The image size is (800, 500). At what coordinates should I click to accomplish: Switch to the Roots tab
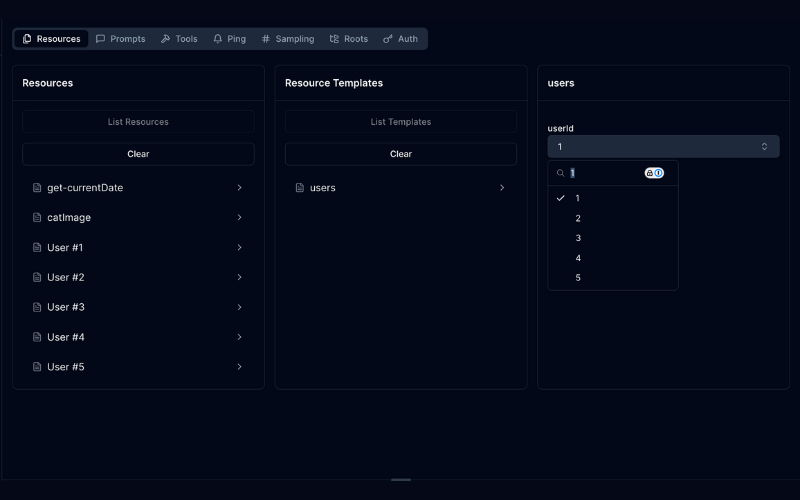[349, 39]
